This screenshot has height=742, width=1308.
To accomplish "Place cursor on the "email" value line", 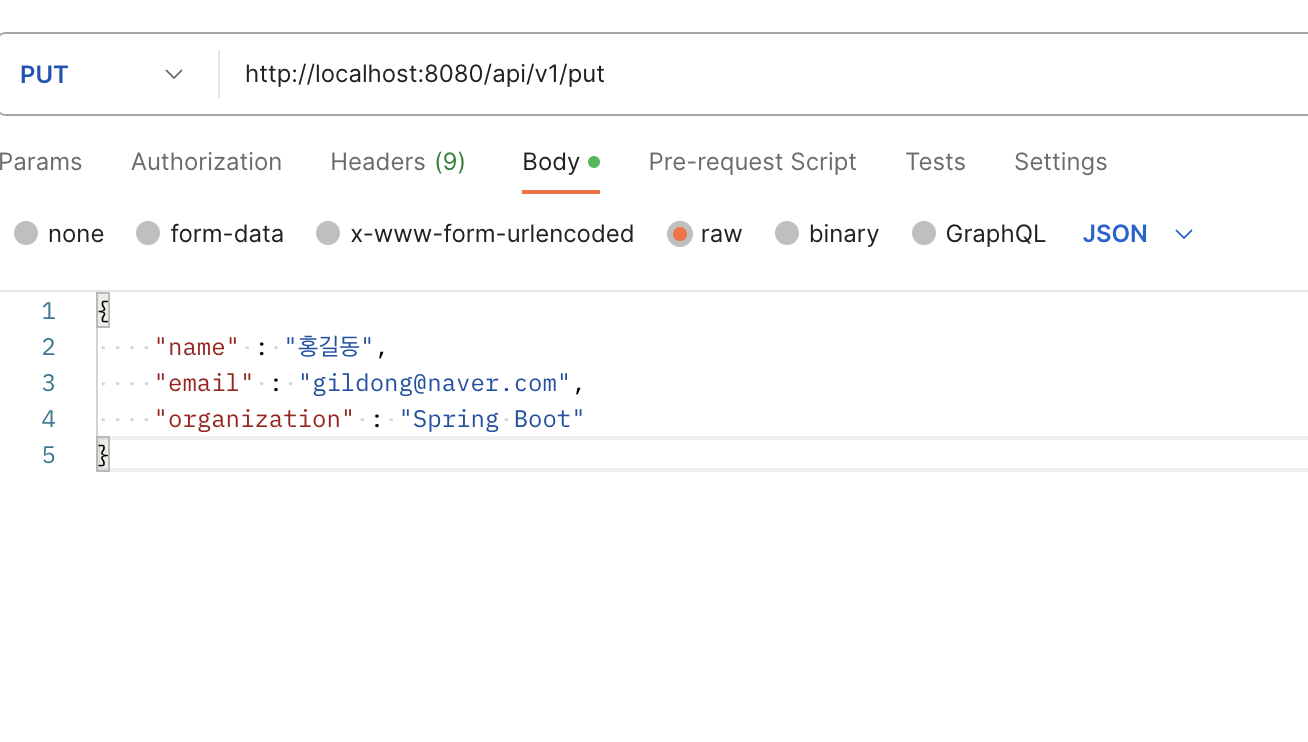I will pyautogui.click(x=702, y=383).
